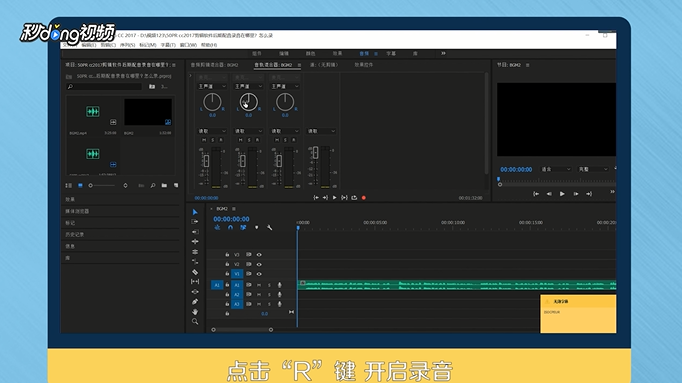Select the Slide tool
Screen dimensions: 682x383
(195, 292)
